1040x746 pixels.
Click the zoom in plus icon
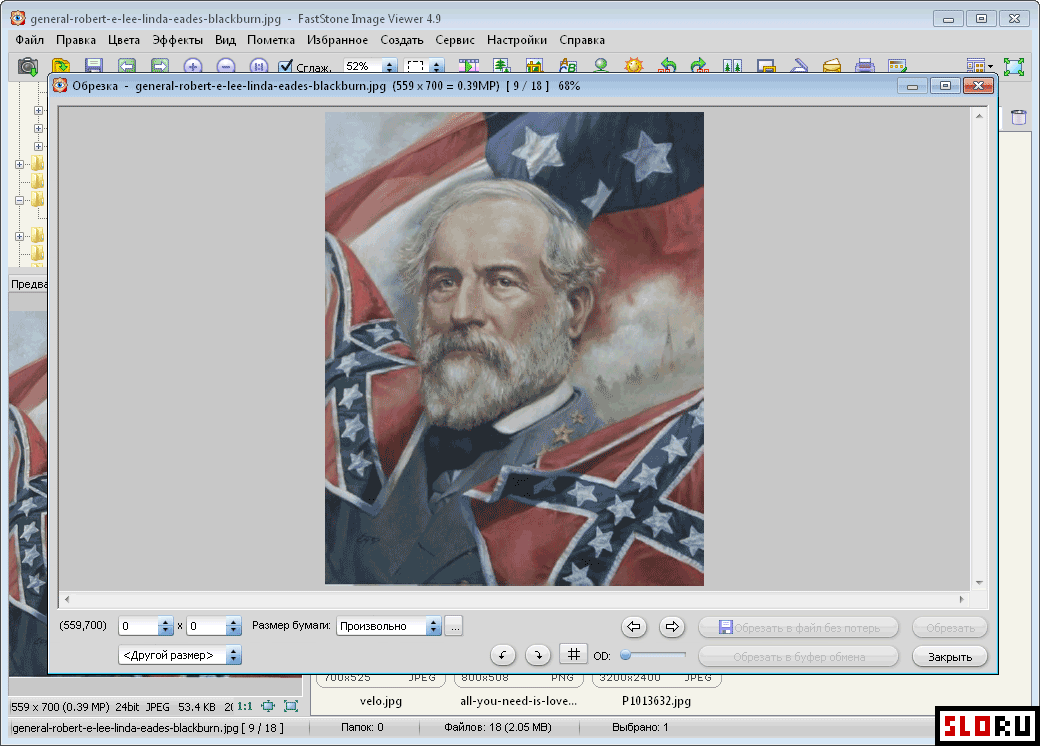(193, 66)
